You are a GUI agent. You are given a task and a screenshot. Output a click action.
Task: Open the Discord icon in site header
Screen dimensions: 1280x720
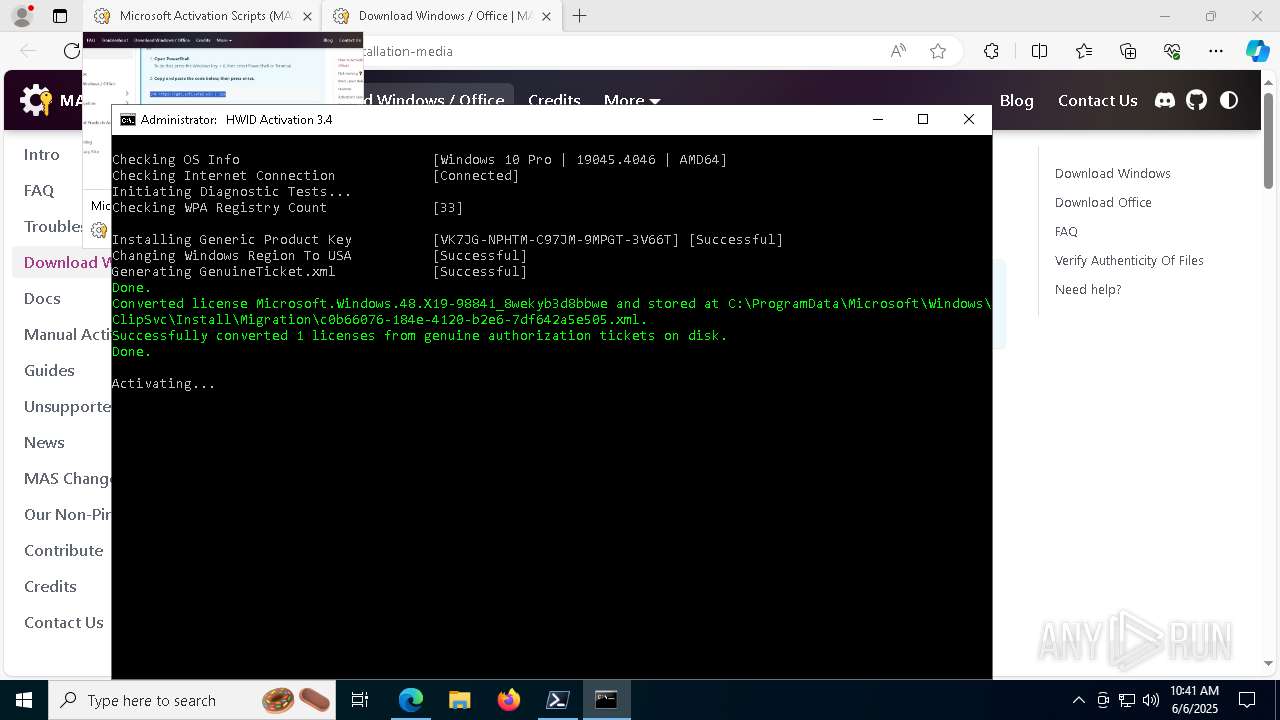pyautogui.click(x=1165, y=100)
